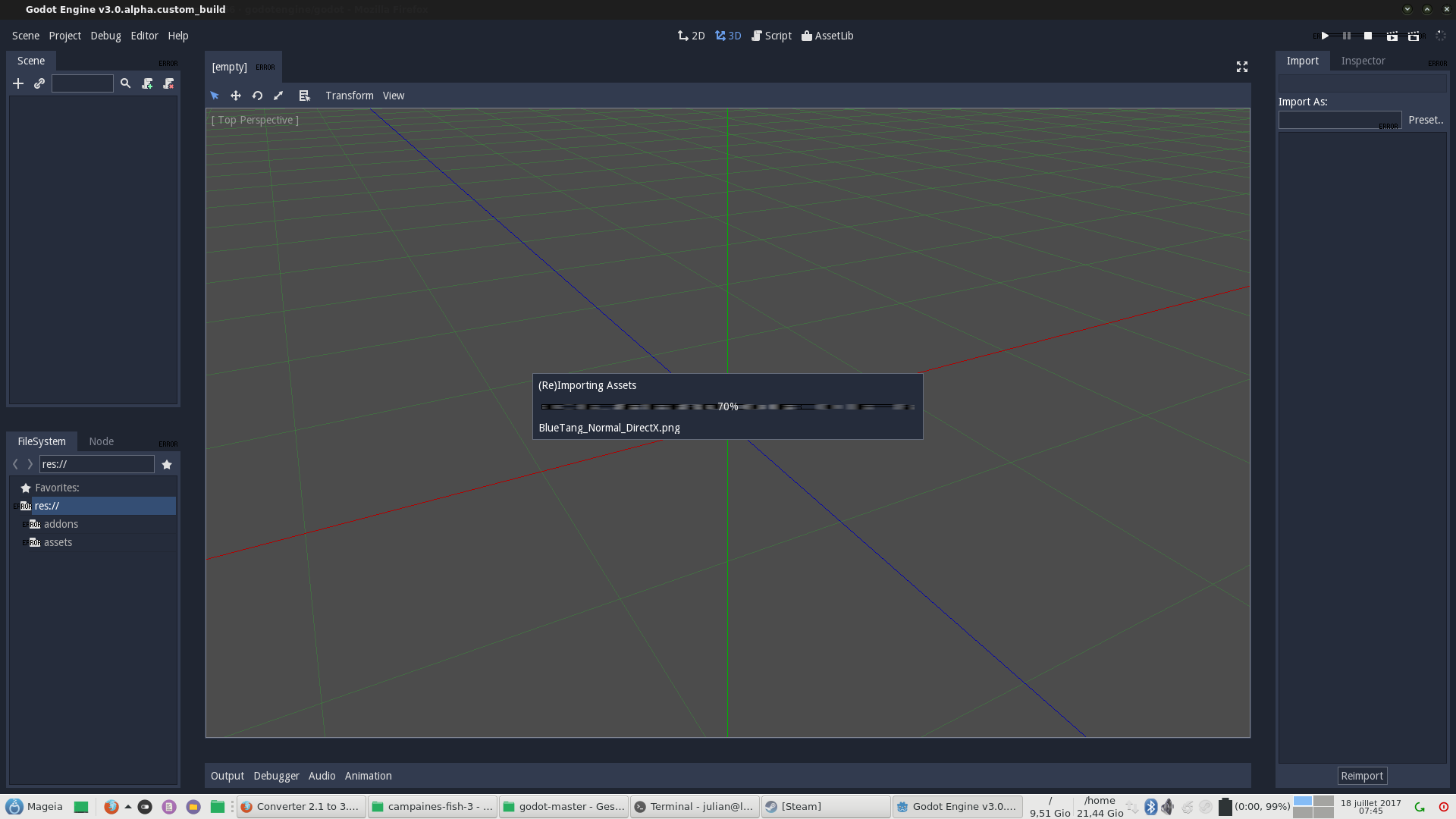Open the search icon in the Scene panel
This screenshot has width=1456, height=819.
point(126,83)
